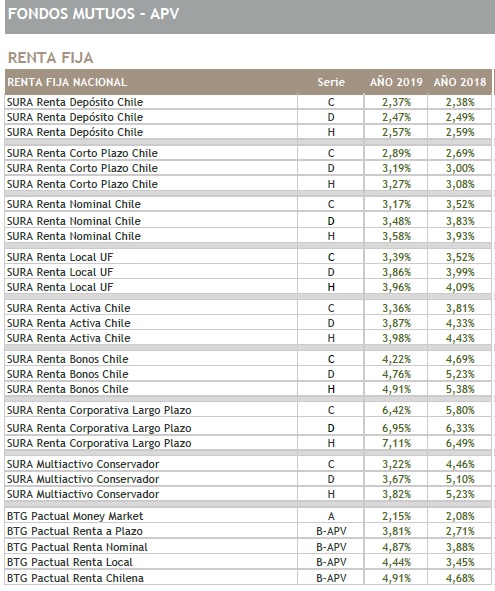The image size is (495, 591).
Task: Click the Serie column header
Action: tap(331, 82)
